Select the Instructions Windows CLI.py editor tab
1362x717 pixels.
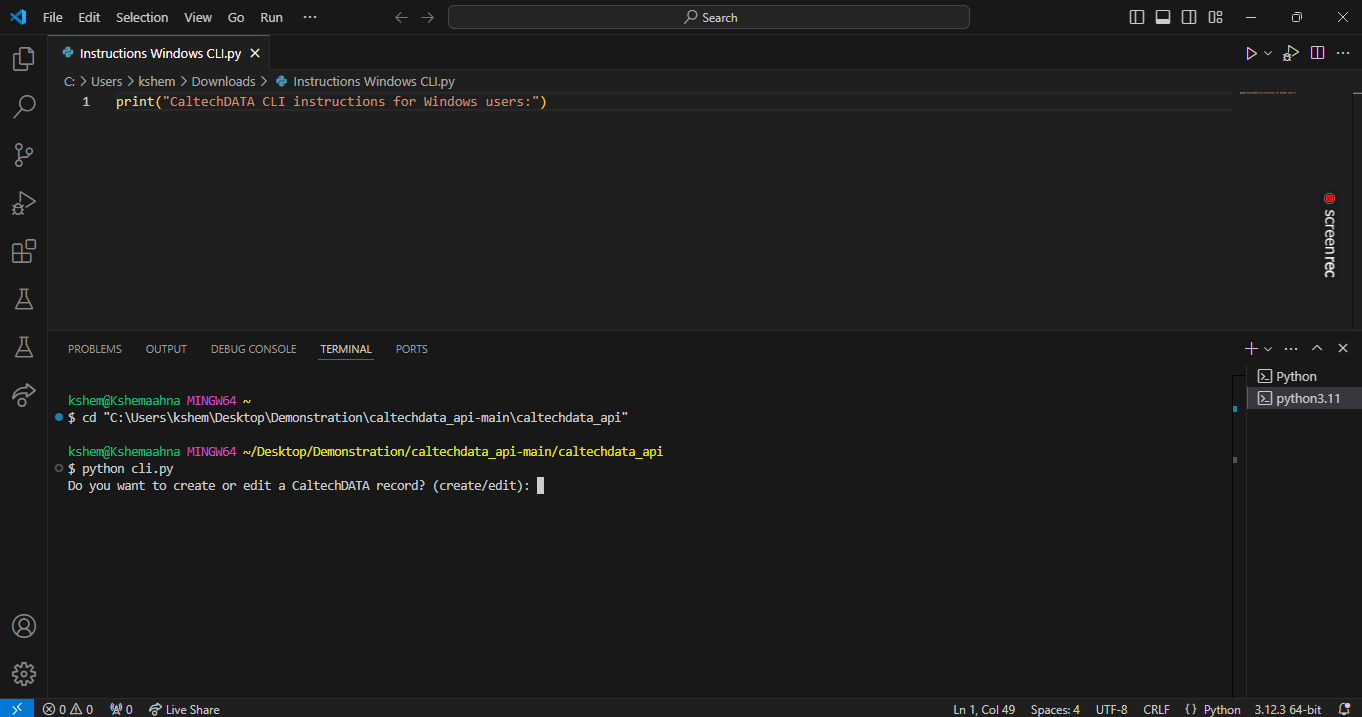pos(159,53)
